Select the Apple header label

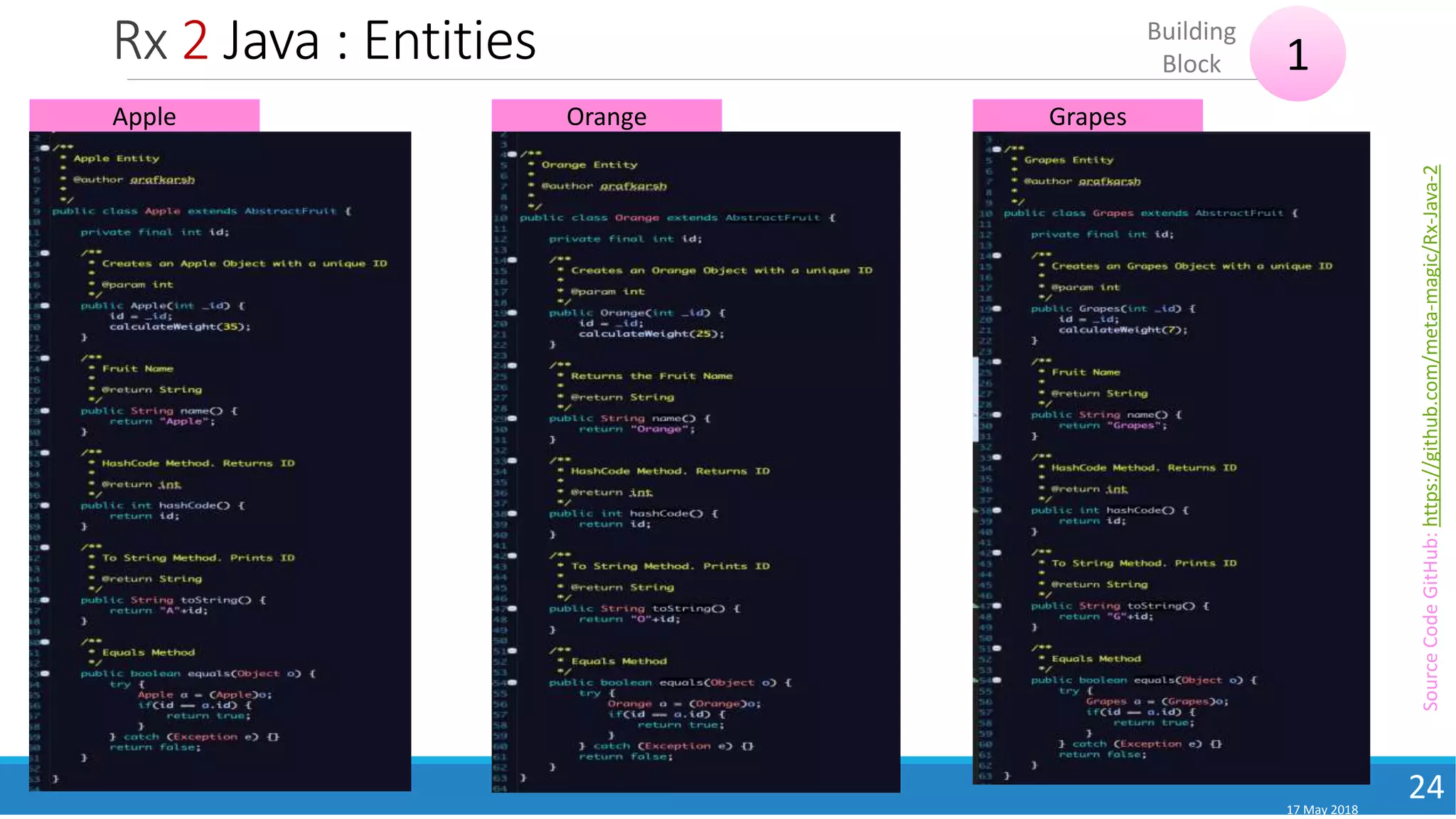(144, 117)
